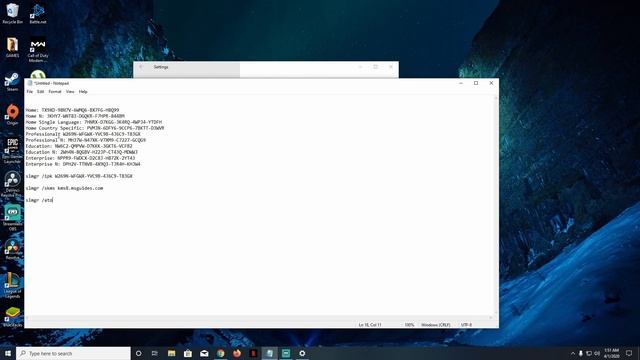640x360 pixels.
Task: Click the 'Home Single Language' key line
Action: tap(93, 122)
